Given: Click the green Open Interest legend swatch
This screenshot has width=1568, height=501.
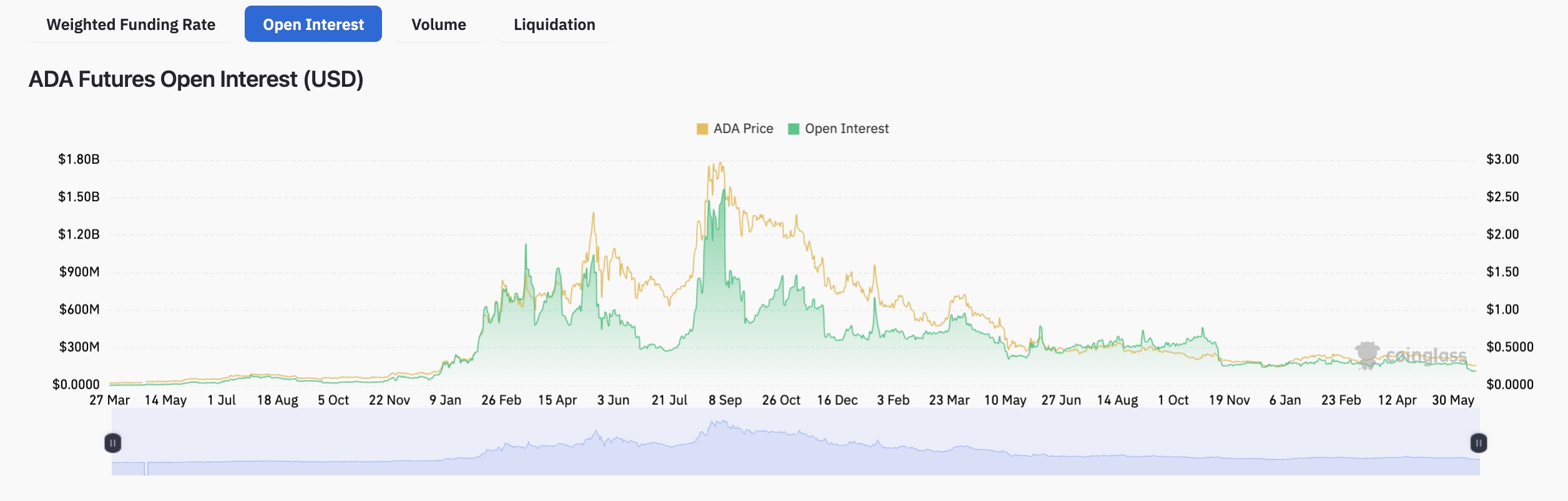Looking at the screenshot, I should coord(793,129).
